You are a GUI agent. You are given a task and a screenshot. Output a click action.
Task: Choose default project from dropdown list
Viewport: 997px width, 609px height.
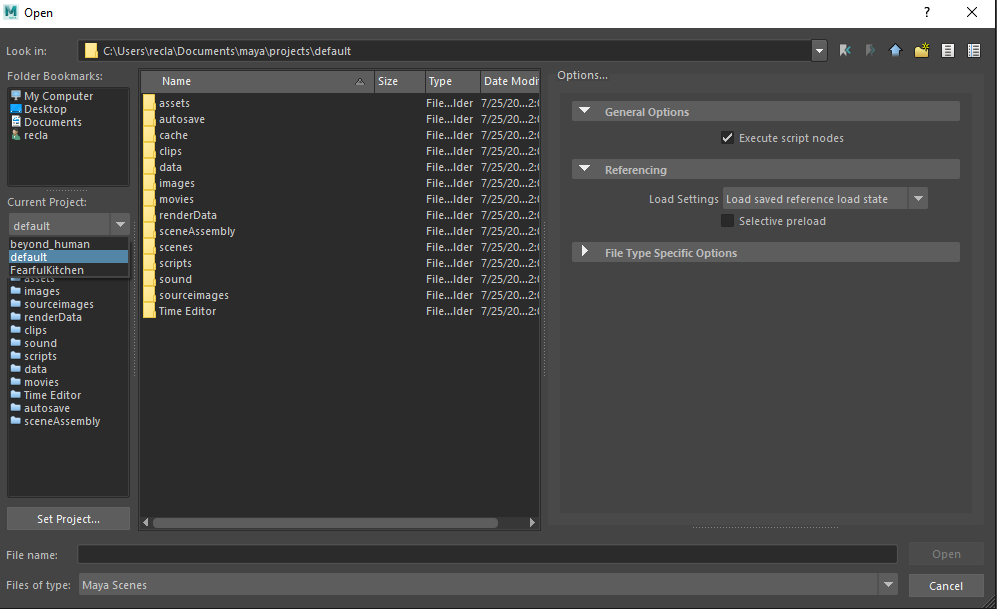(x=69, y=257)
